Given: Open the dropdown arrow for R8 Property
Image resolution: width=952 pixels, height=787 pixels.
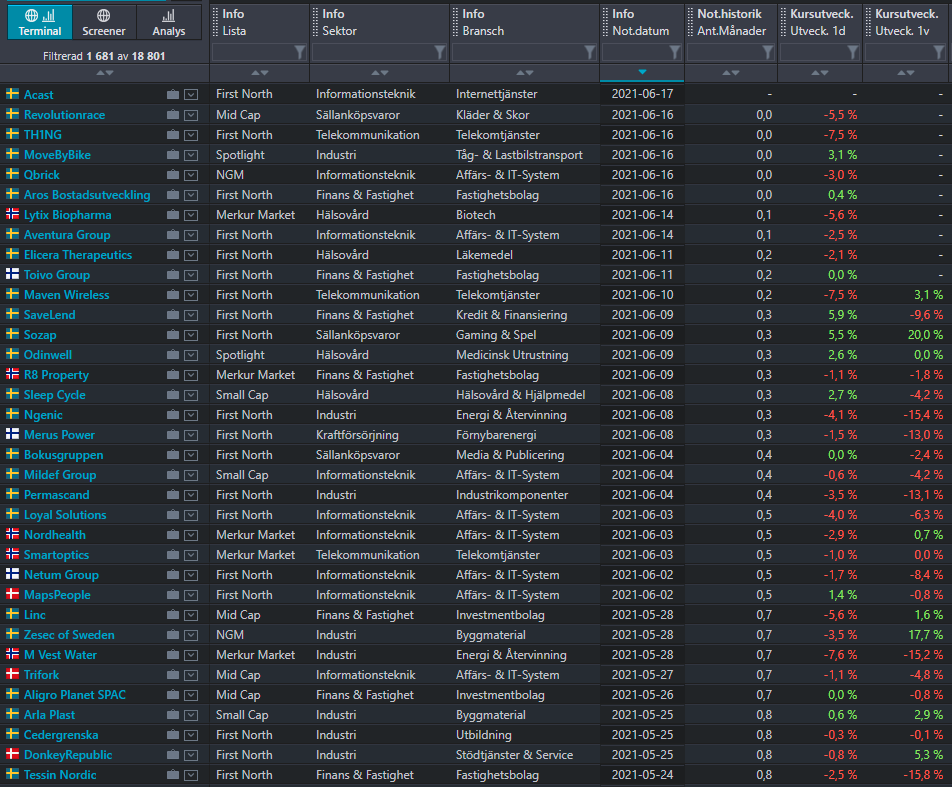Looking at the screenshot, I should pyautogui.click(x=191, y=375).
